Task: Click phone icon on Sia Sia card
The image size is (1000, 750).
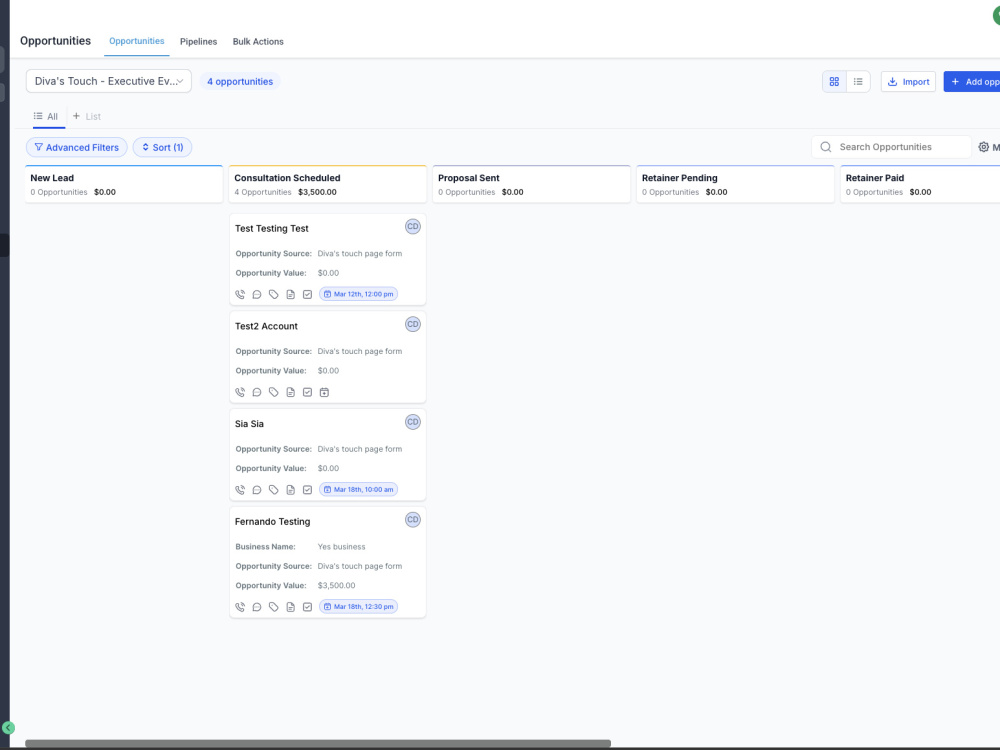Action: click(x=240, y=490)
